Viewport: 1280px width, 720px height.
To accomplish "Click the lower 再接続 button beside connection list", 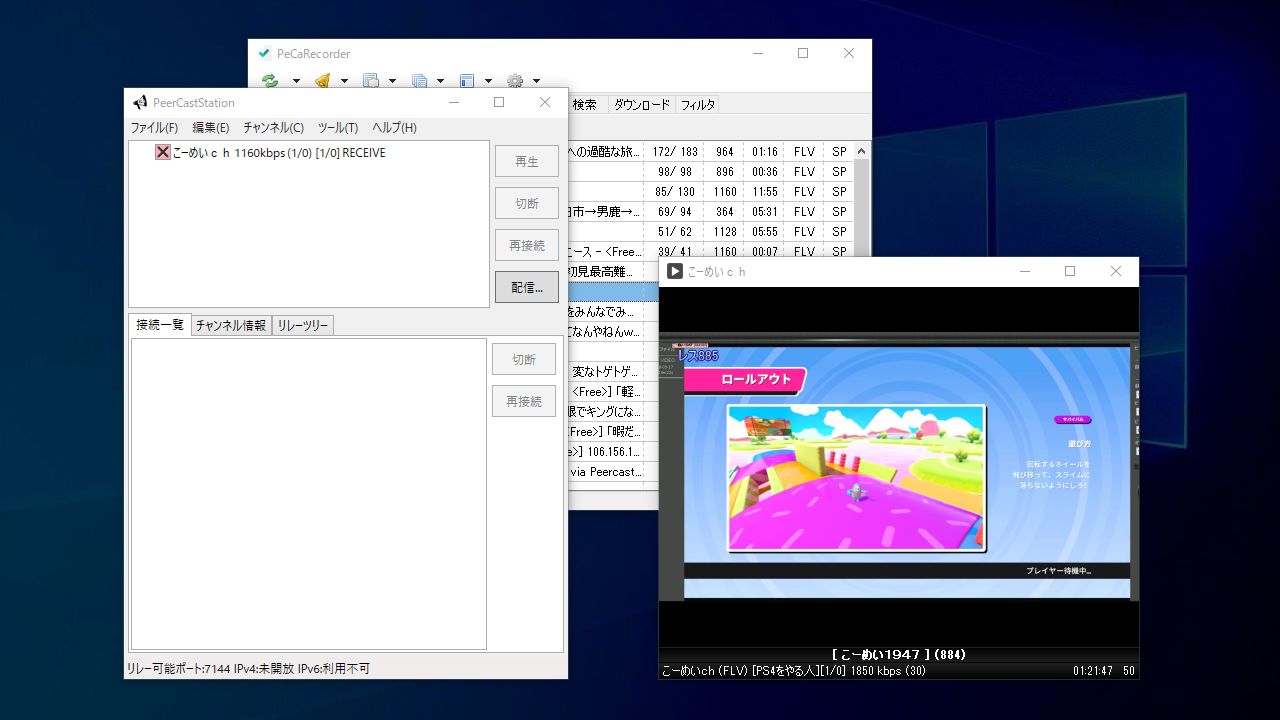I will 524,401.
